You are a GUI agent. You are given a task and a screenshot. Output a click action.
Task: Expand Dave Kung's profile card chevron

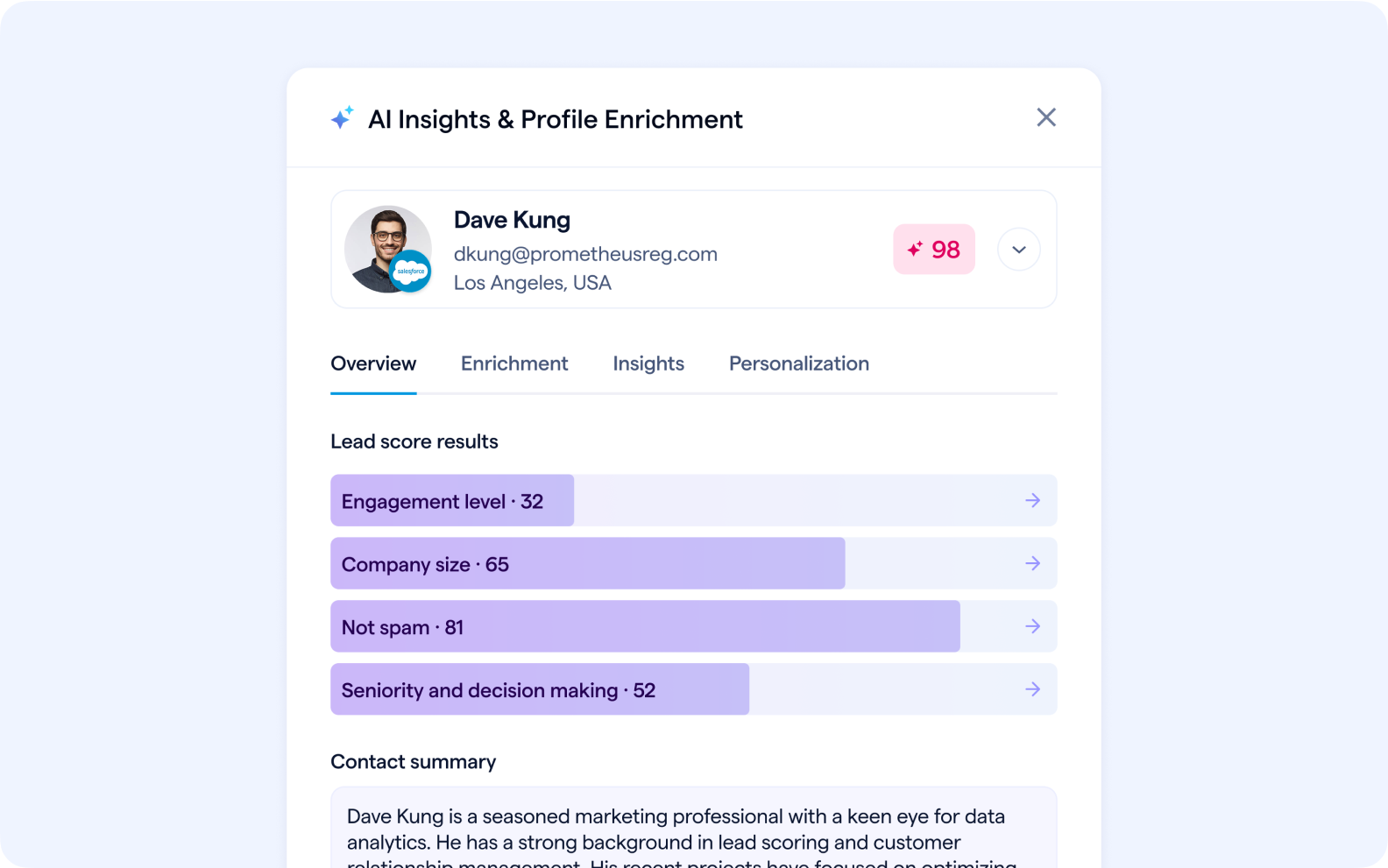[1019, 250]
